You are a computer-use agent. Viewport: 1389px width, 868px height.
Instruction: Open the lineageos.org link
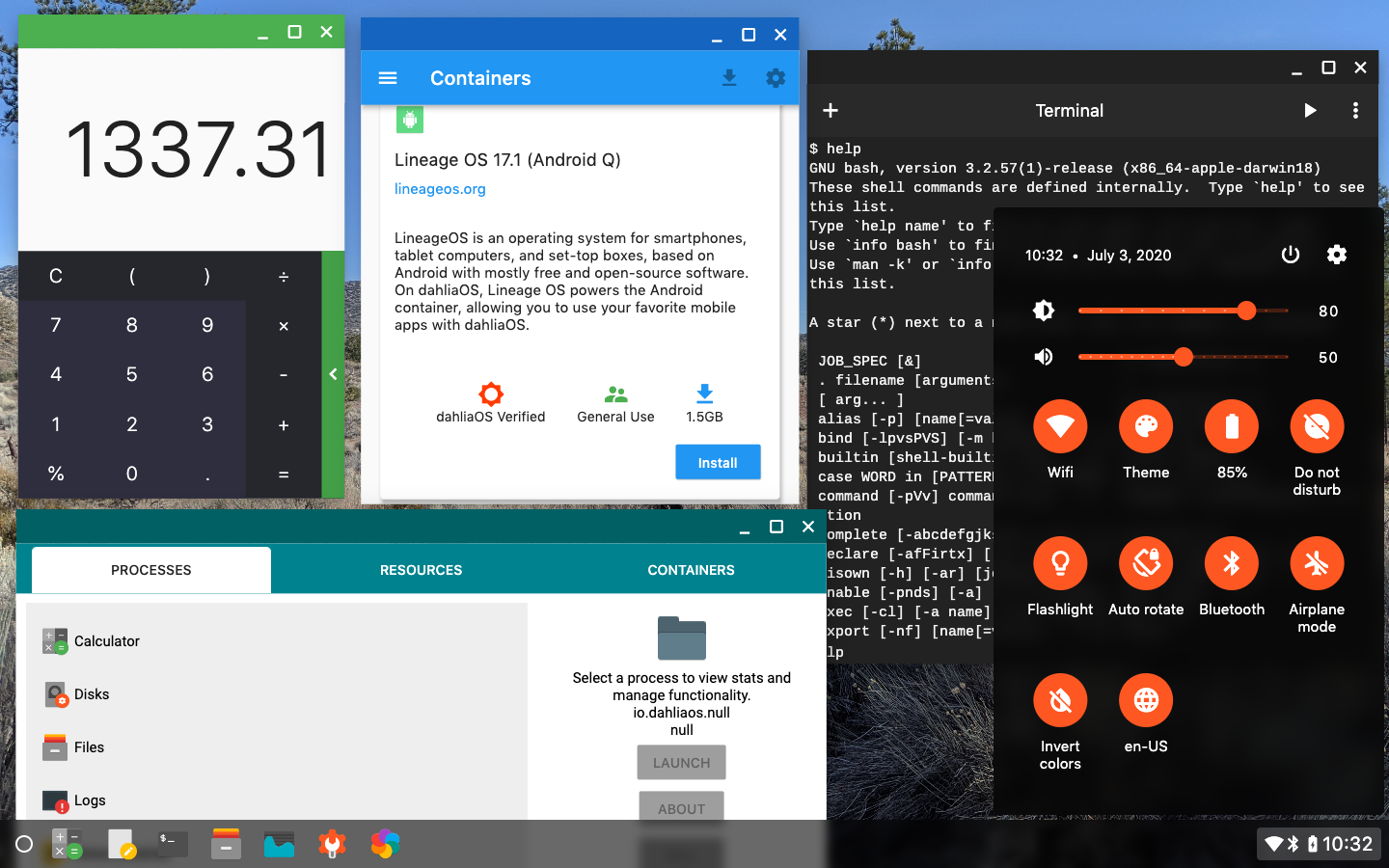(440, 189)
